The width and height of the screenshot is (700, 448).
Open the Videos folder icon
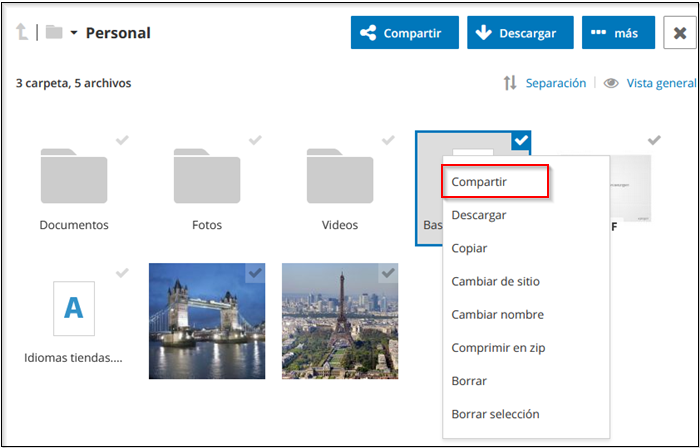[x=340, y=176]
